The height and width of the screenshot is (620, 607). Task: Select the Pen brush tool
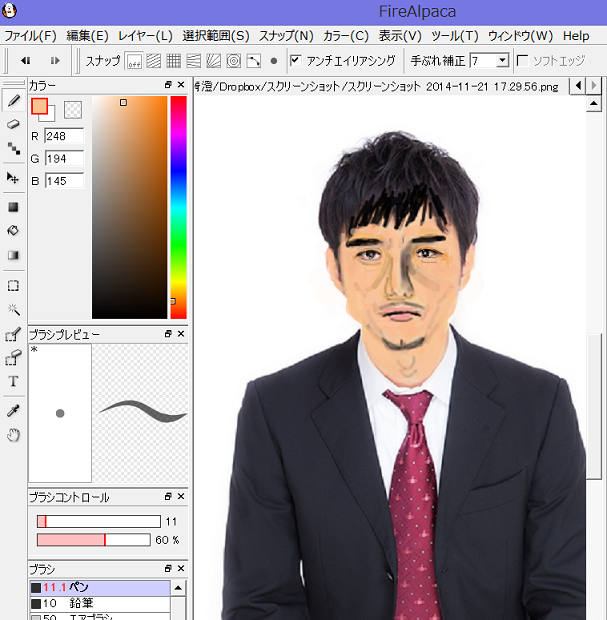coord(13,100)
